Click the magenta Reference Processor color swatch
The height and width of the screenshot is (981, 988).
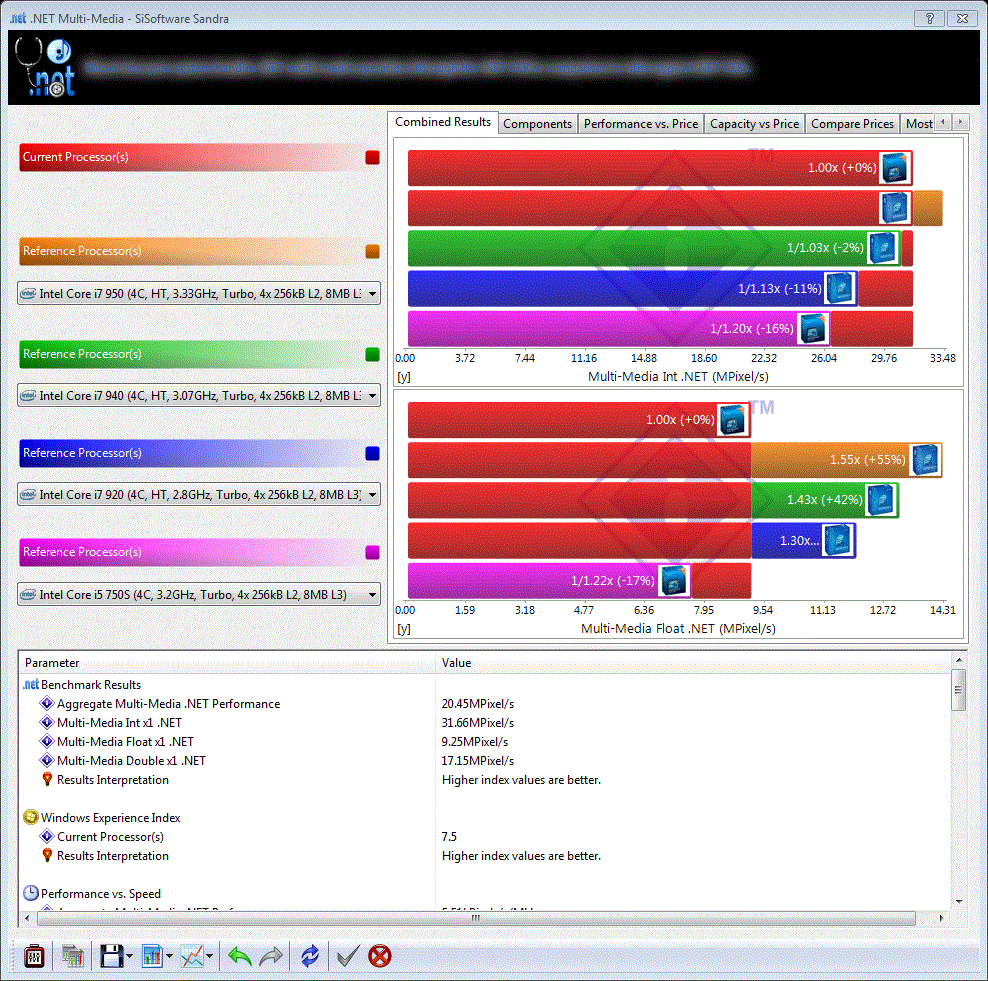click(x=372, y=553)
